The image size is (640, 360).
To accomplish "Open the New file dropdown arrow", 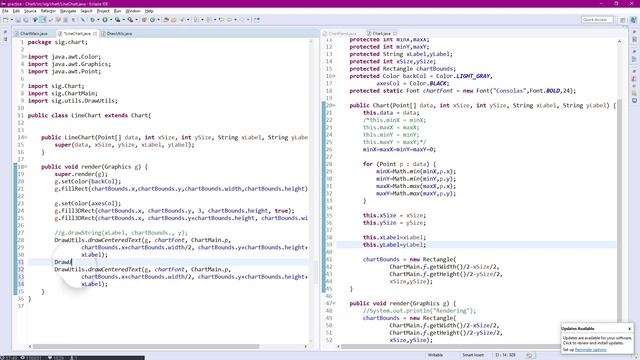I will click(x=11, y=20).
